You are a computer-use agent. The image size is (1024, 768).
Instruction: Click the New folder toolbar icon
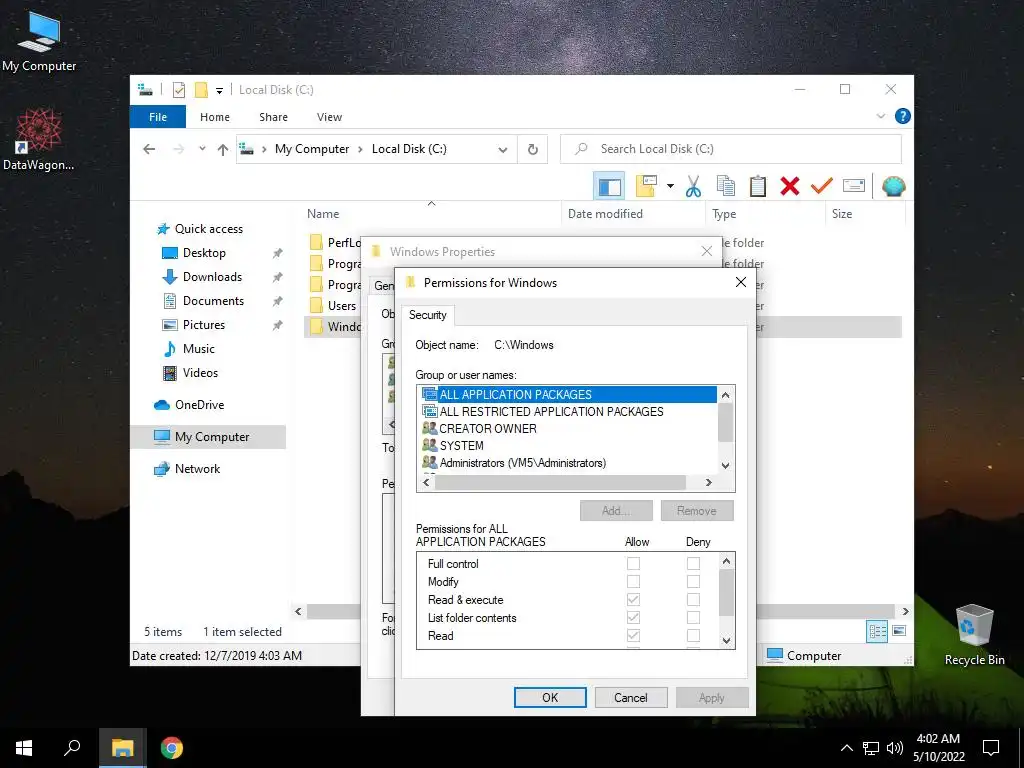[647, 186]
